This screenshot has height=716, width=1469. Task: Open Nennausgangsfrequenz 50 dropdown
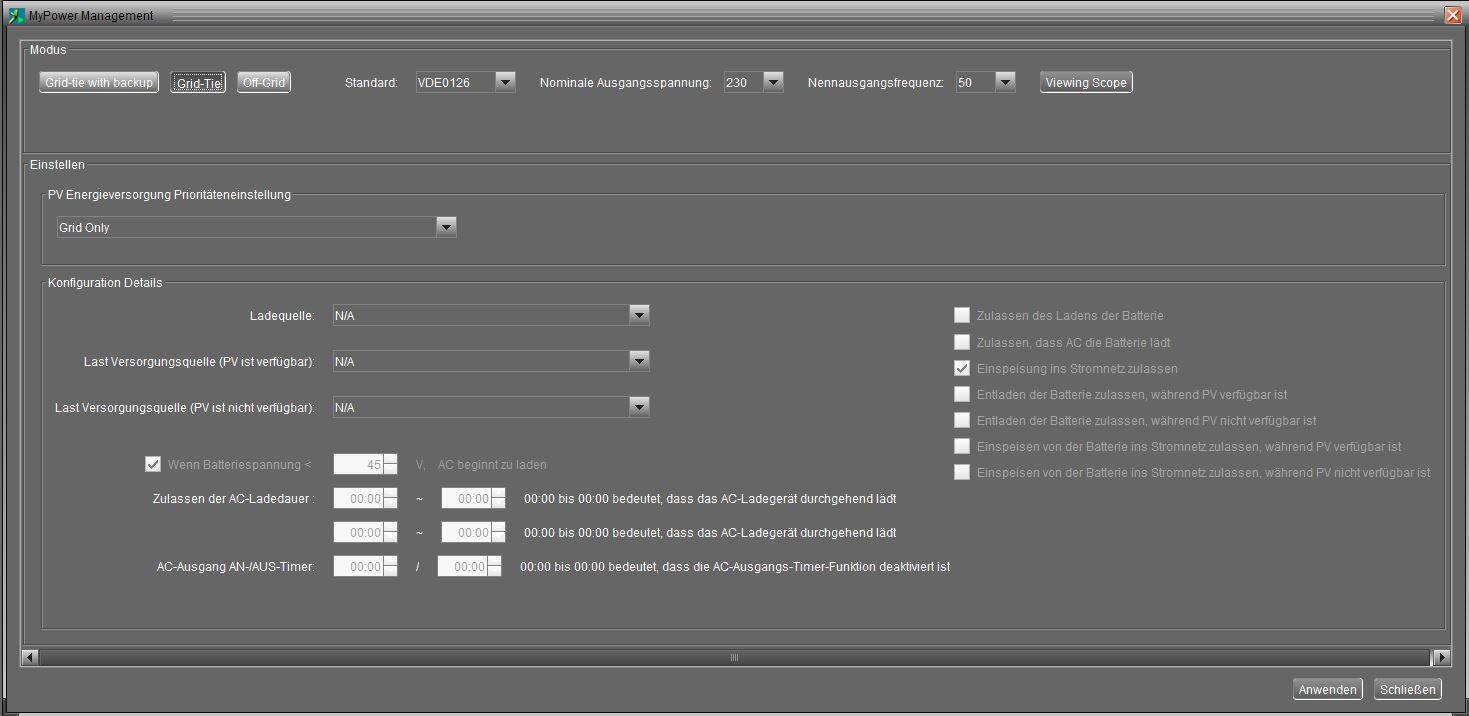(x=986, y=82)
